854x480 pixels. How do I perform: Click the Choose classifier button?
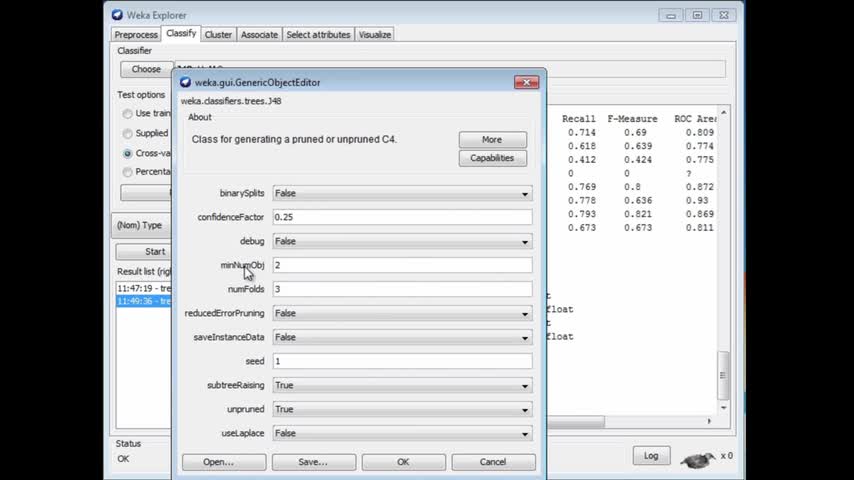point(146,69)
